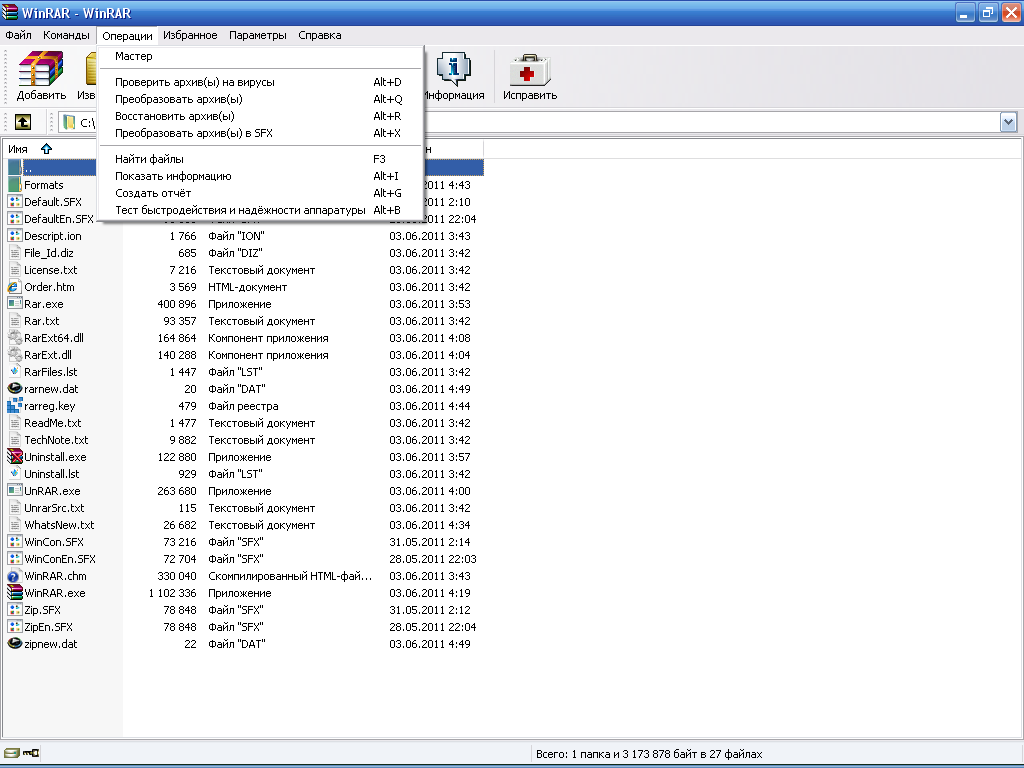Click the Добавить (Add) toolbar icon
Viewport: 1024px width, 768px height.
(41, 70)
